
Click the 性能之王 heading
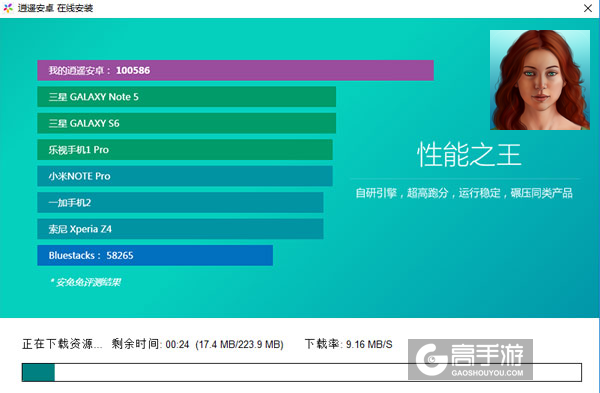tap(470, 155)
